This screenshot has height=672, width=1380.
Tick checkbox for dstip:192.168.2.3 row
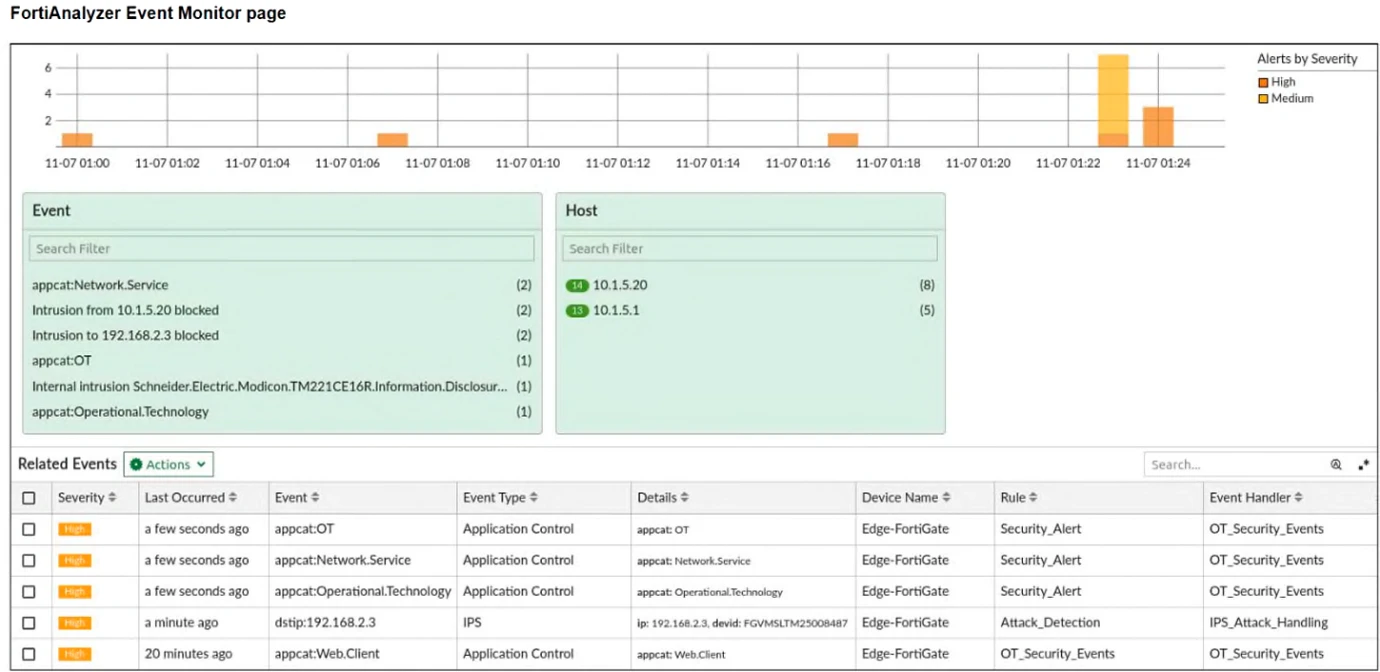(x=29, y=623)
